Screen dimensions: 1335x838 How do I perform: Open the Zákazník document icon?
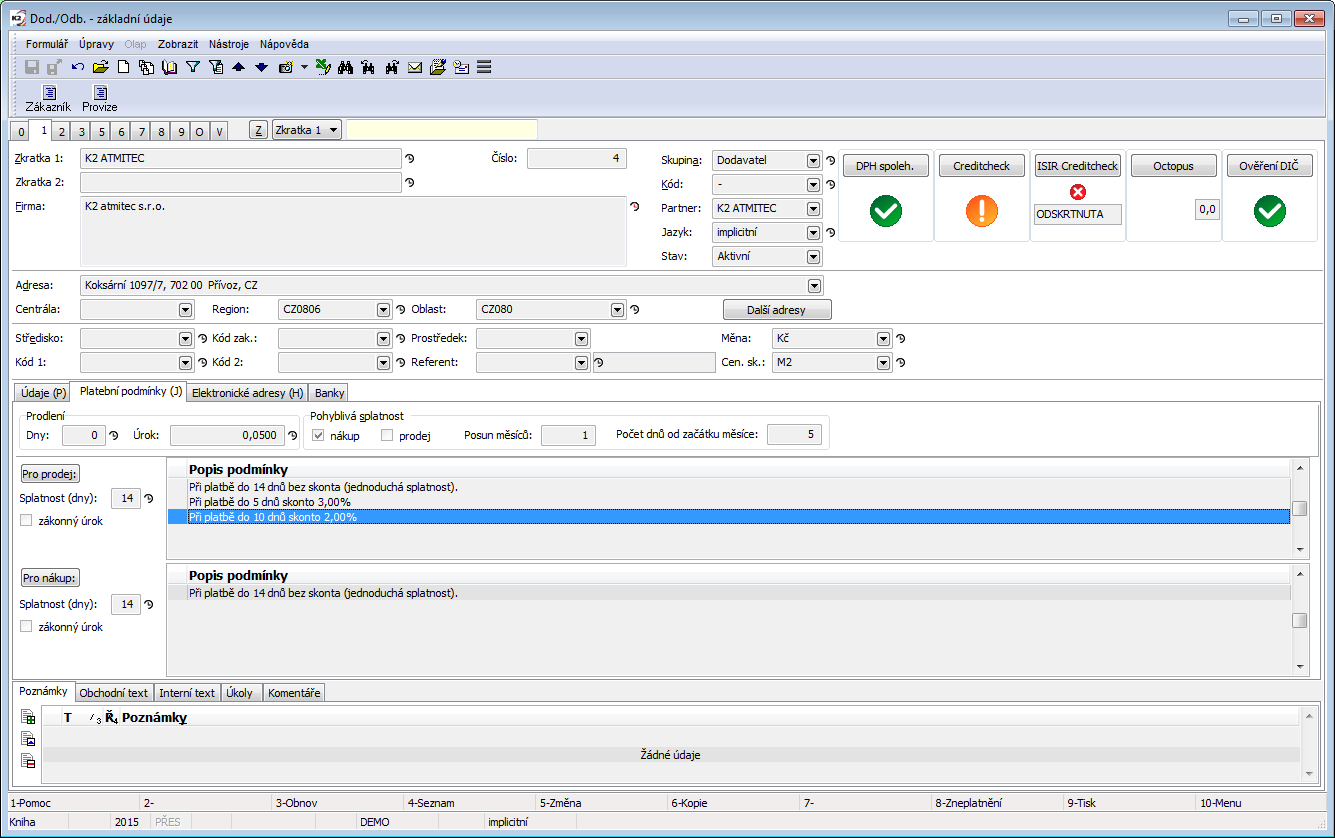[x=48, y=93]
